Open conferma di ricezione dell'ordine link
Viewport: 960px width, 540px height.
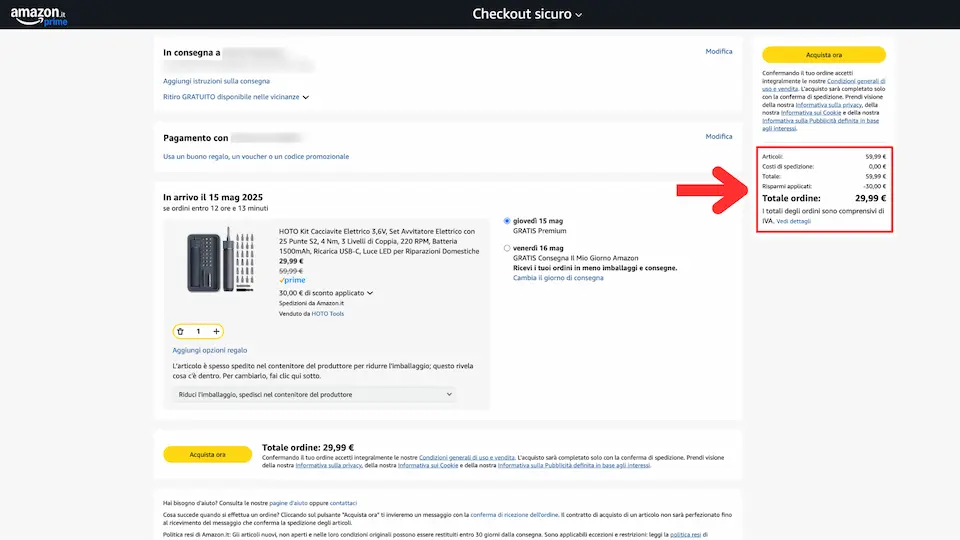coord(514,515)
